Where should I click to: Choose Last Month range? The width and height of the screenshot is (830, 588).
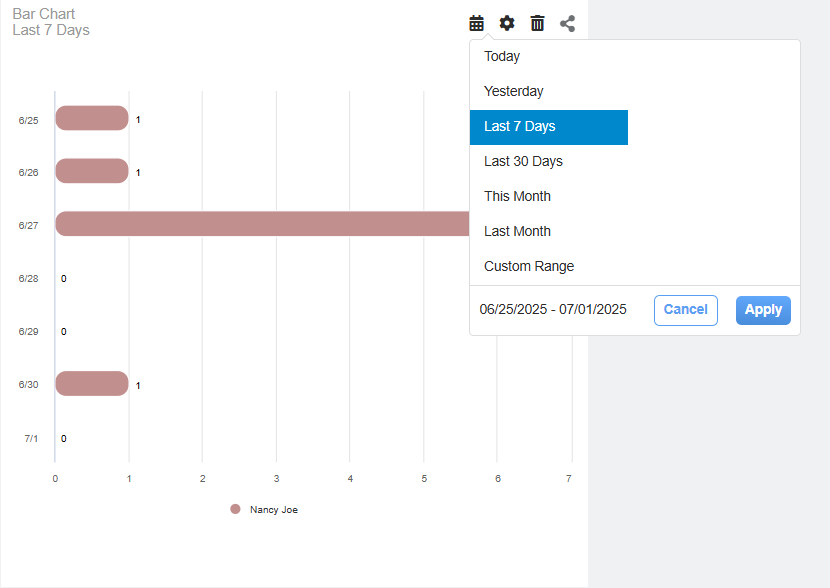[x=517, y=232]
